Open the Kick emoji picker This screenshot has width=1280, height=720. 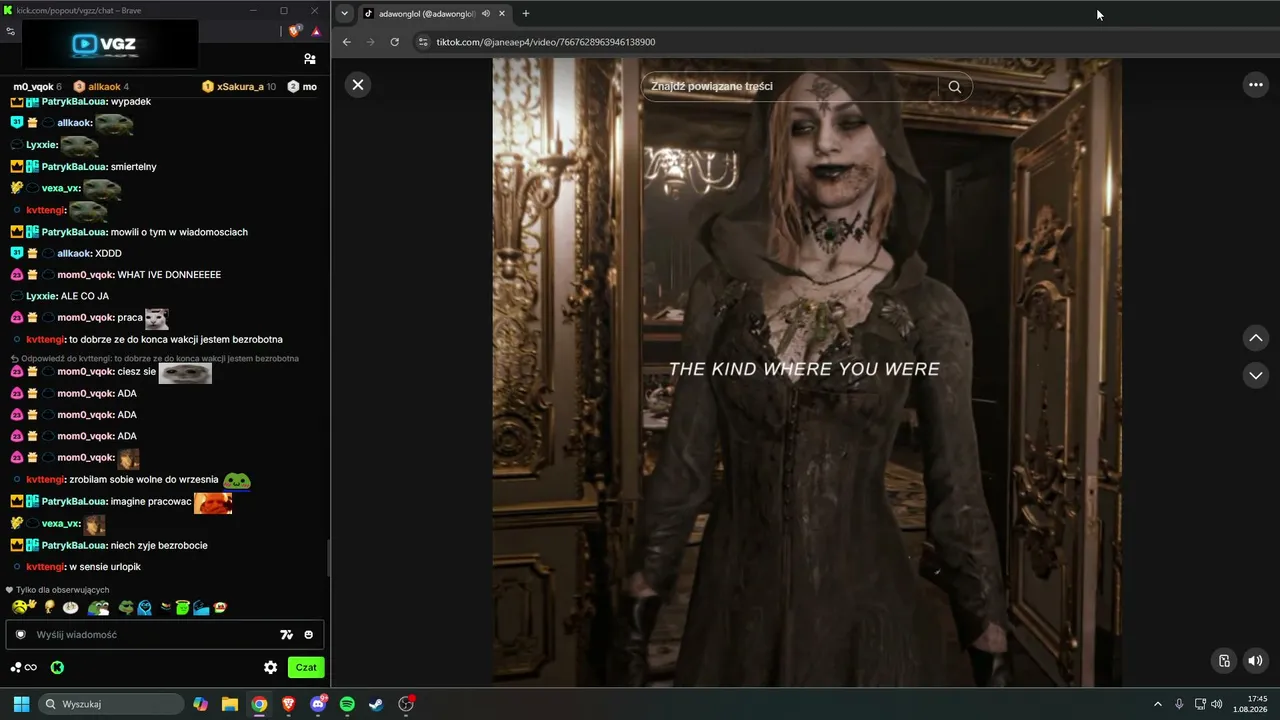coord(309,635)
